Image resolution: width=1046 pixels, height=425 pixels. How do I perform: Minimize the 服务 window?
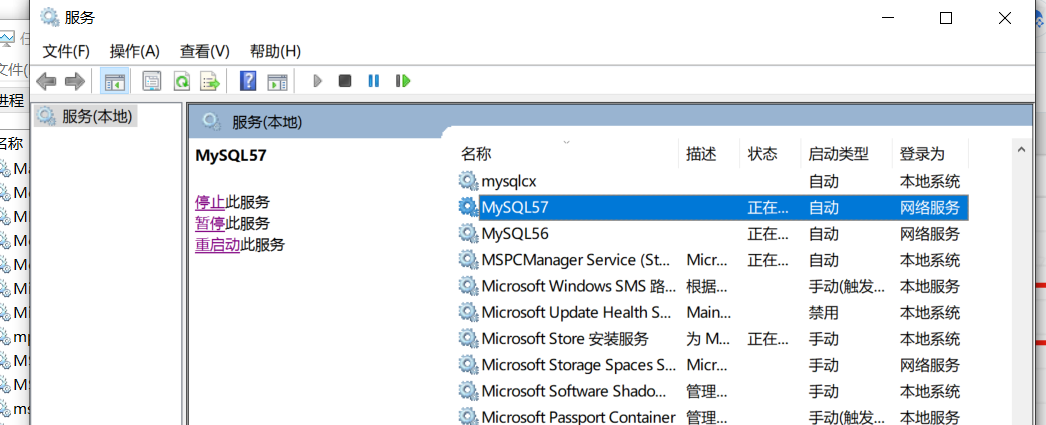click(887, 18)
